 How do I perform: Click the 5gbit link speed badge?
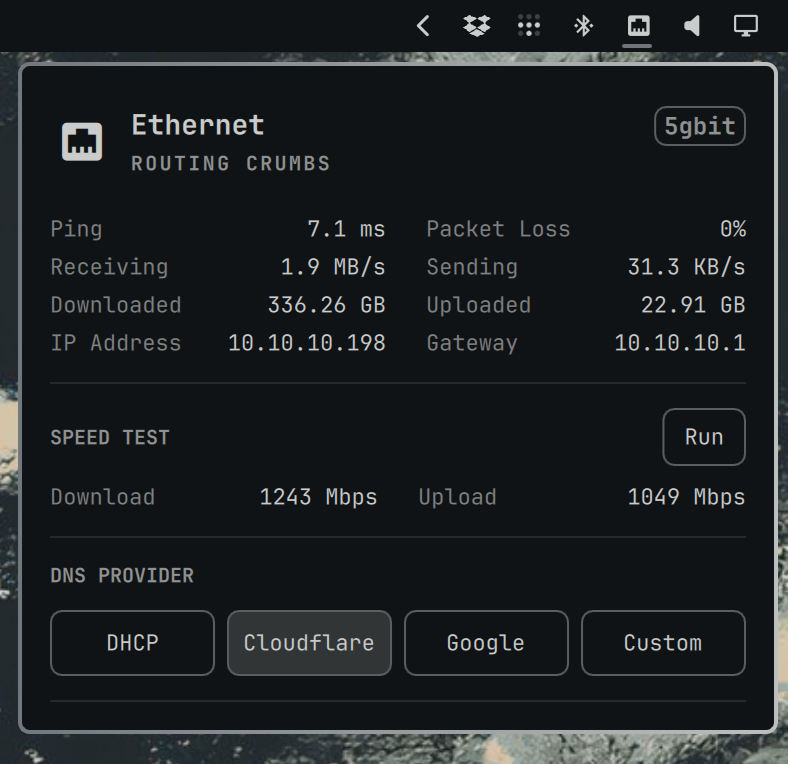(x=700, y=126)
